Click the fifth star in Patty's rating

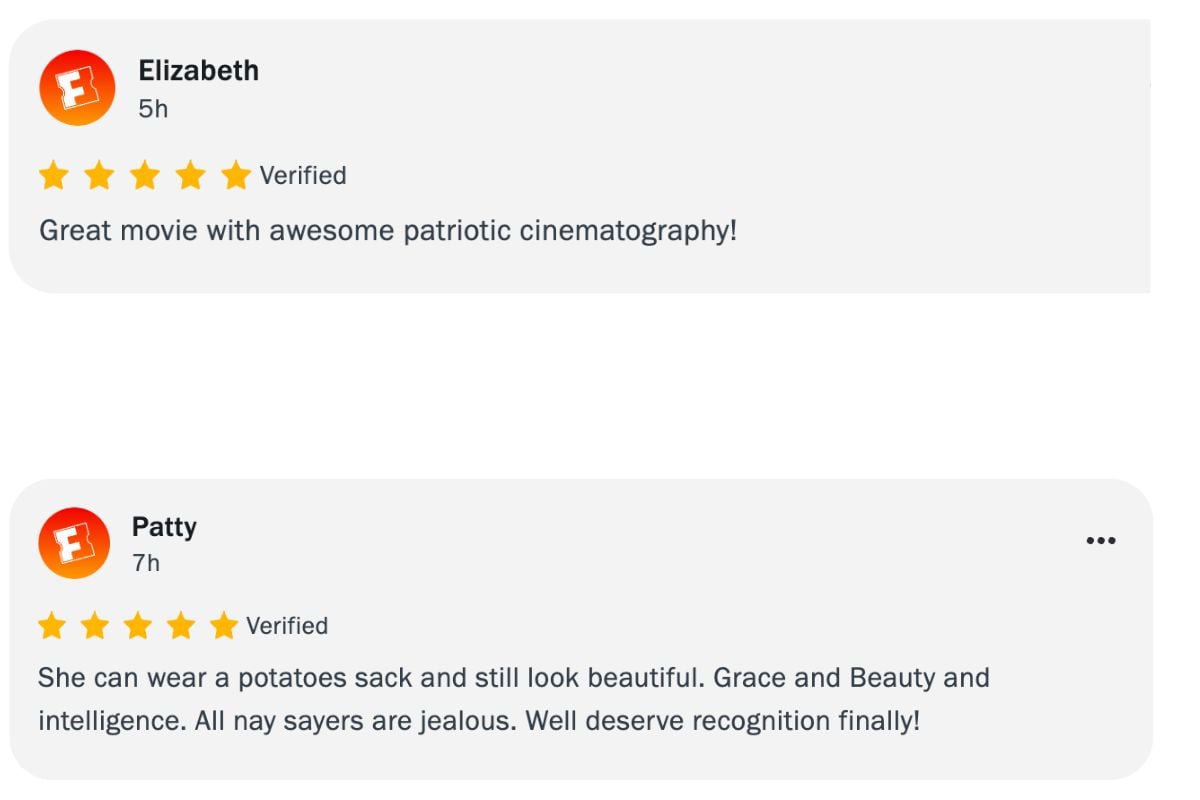coord(224,626)
